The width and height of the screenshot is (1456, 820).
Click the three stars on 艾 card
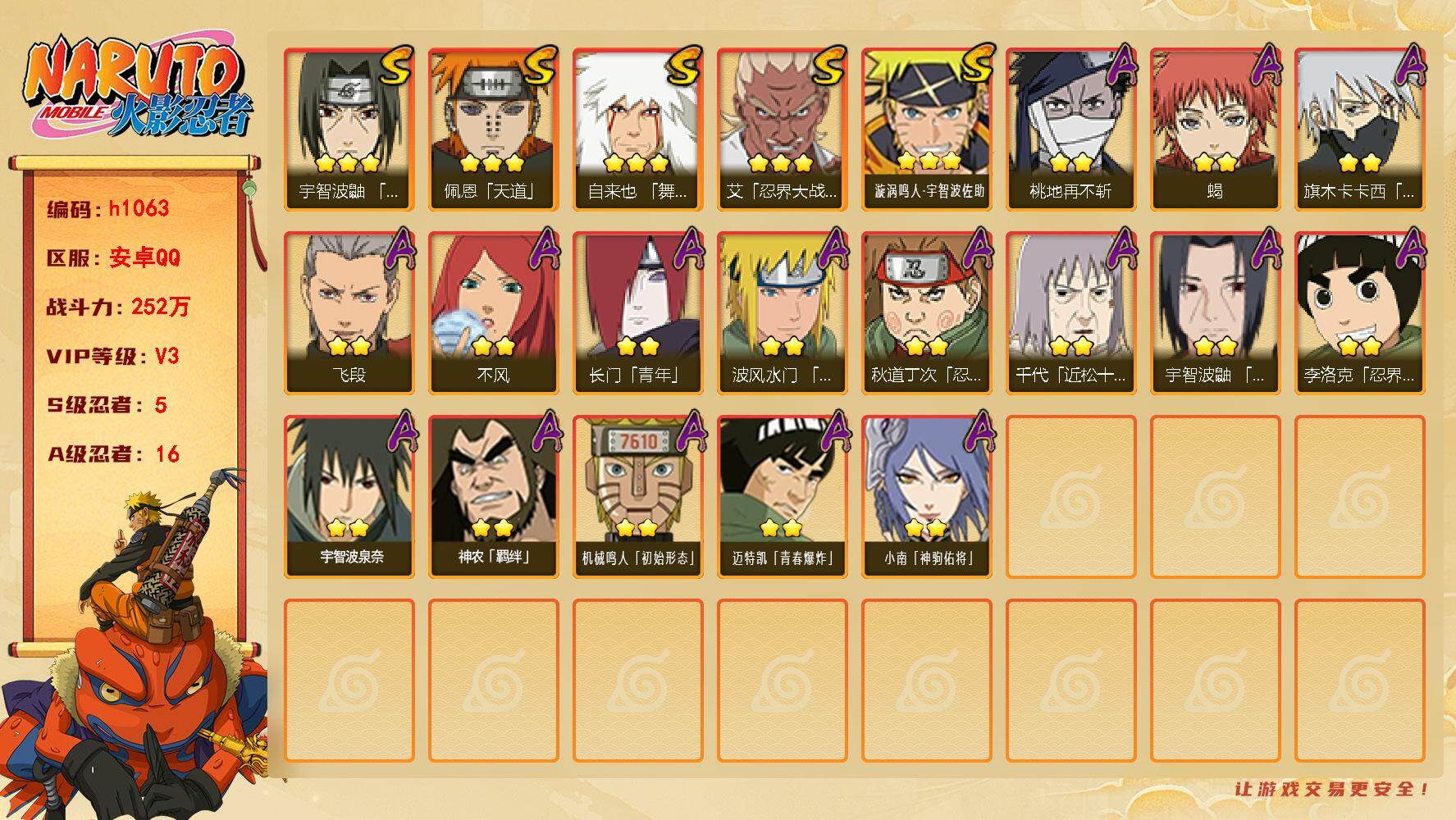[x=781, y=162]
